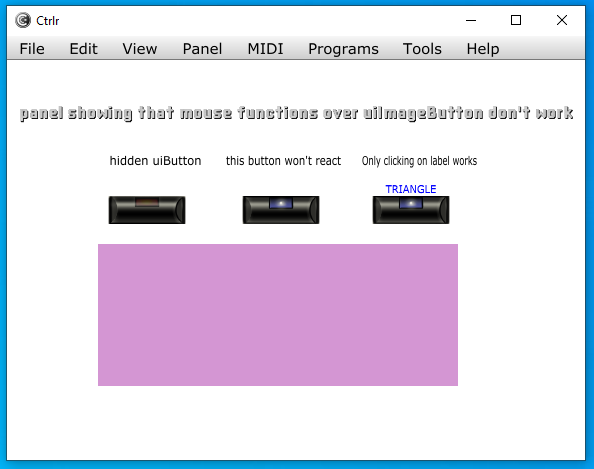Open the File menu

32,49
